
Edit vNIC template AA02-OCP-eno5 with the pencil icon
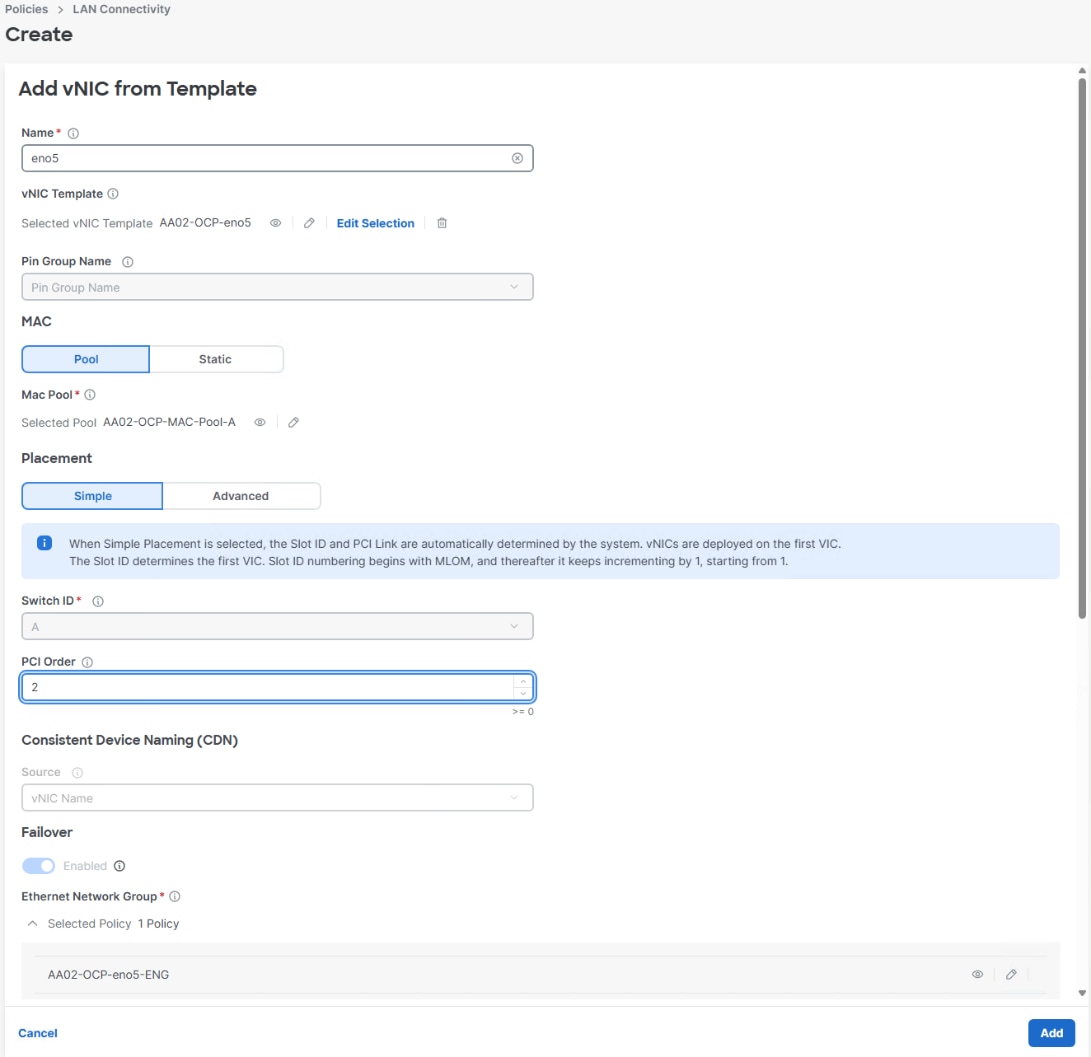click(x=309, y=223)
